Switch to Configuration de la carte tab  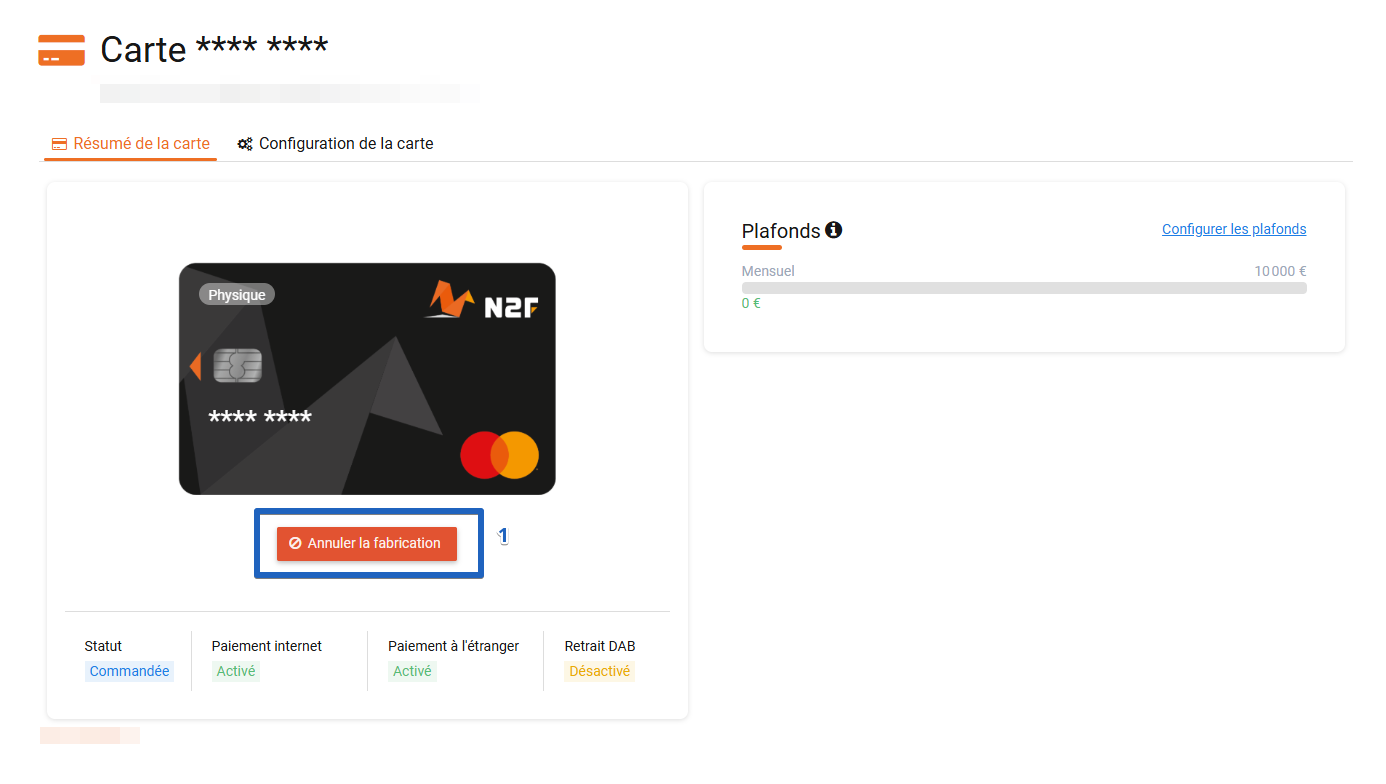pos(335,144)
